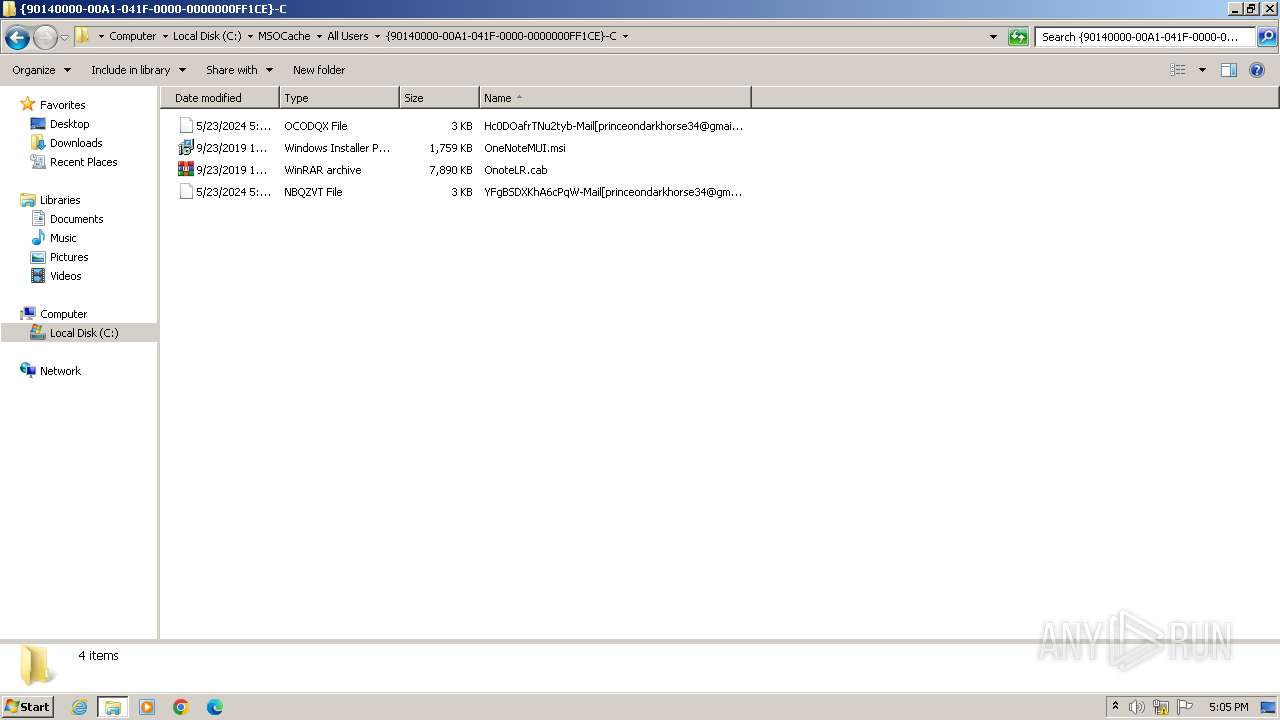
Task: Open Include in library dropdown
Action: point(138,70)
